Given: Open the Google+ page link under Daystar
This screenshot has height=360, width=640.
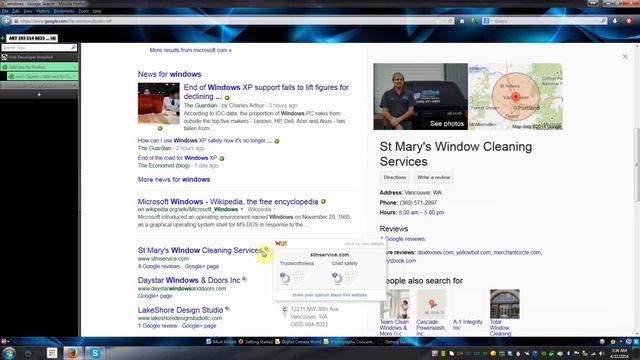Looking at the screenshot, I should click(x=155, y=296).
